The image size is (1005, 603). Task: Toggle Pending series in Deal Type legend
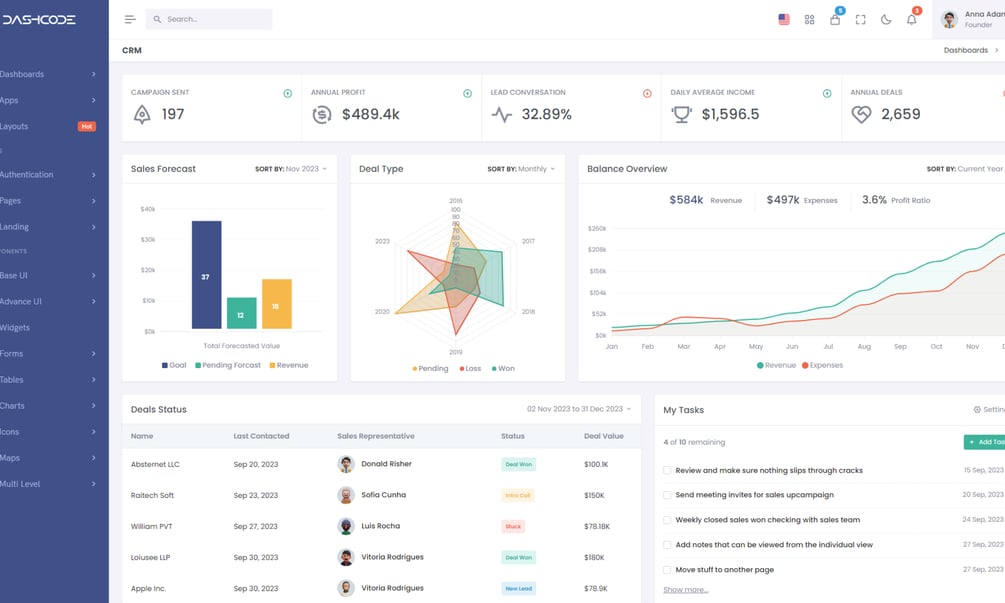[x=431, y=368]
